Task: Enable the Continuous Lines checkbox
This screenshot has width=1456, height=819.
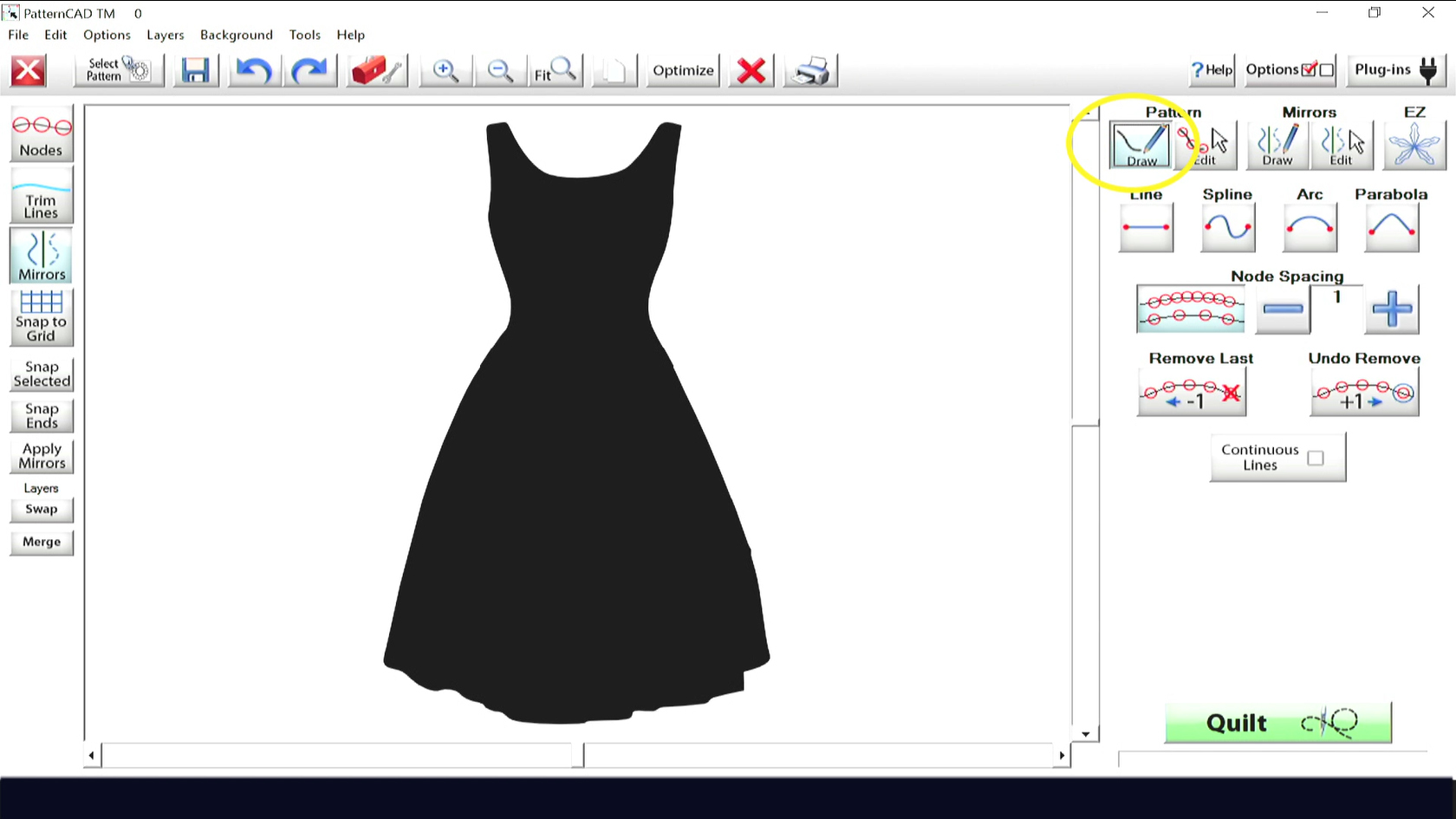Action: 1315,458
